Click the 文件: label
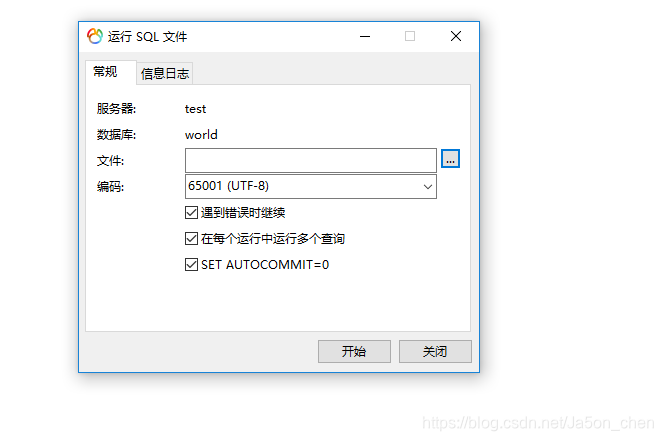 point(110,161)
